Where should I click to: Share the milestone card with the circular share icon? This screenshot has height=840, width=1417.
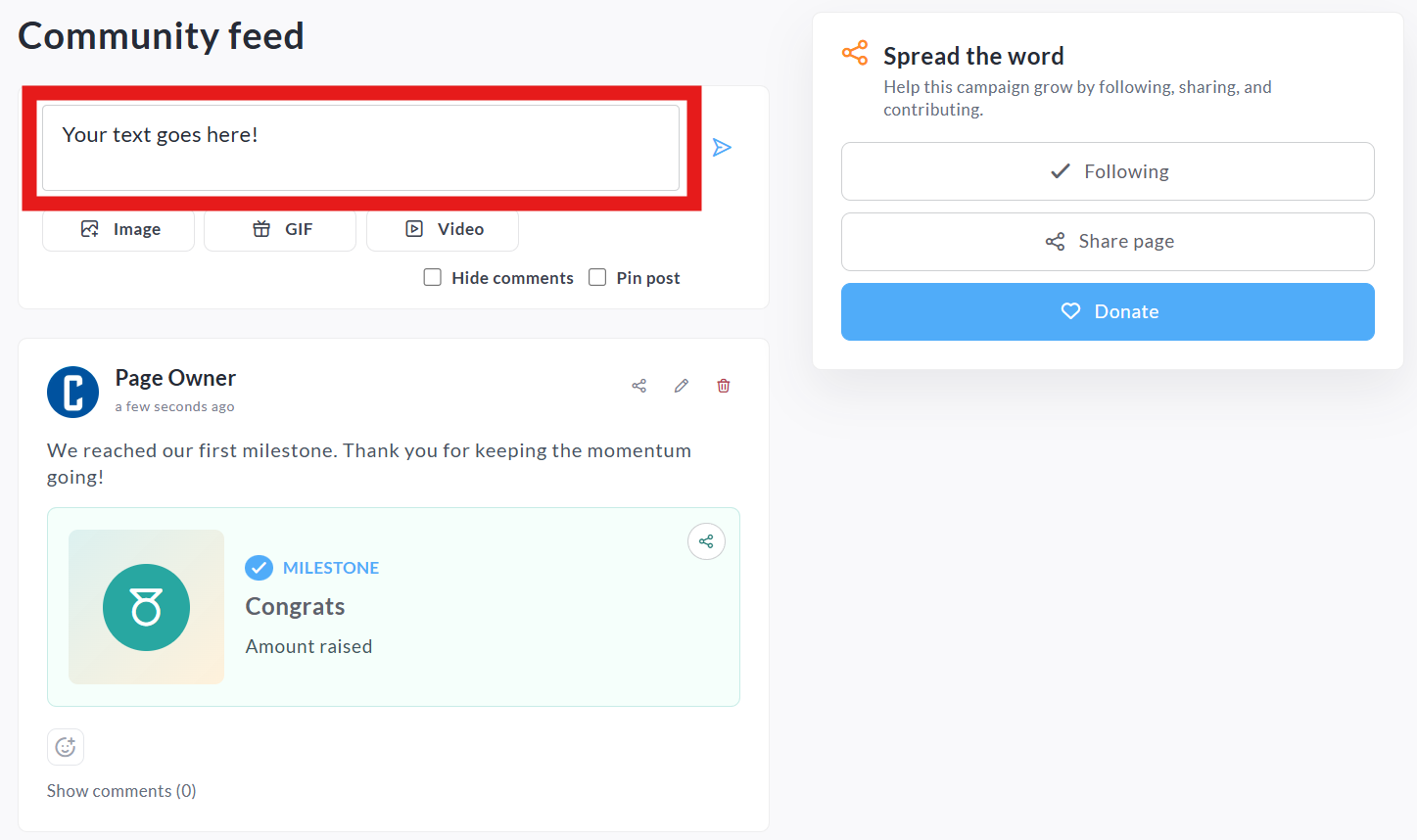(706, 541)
